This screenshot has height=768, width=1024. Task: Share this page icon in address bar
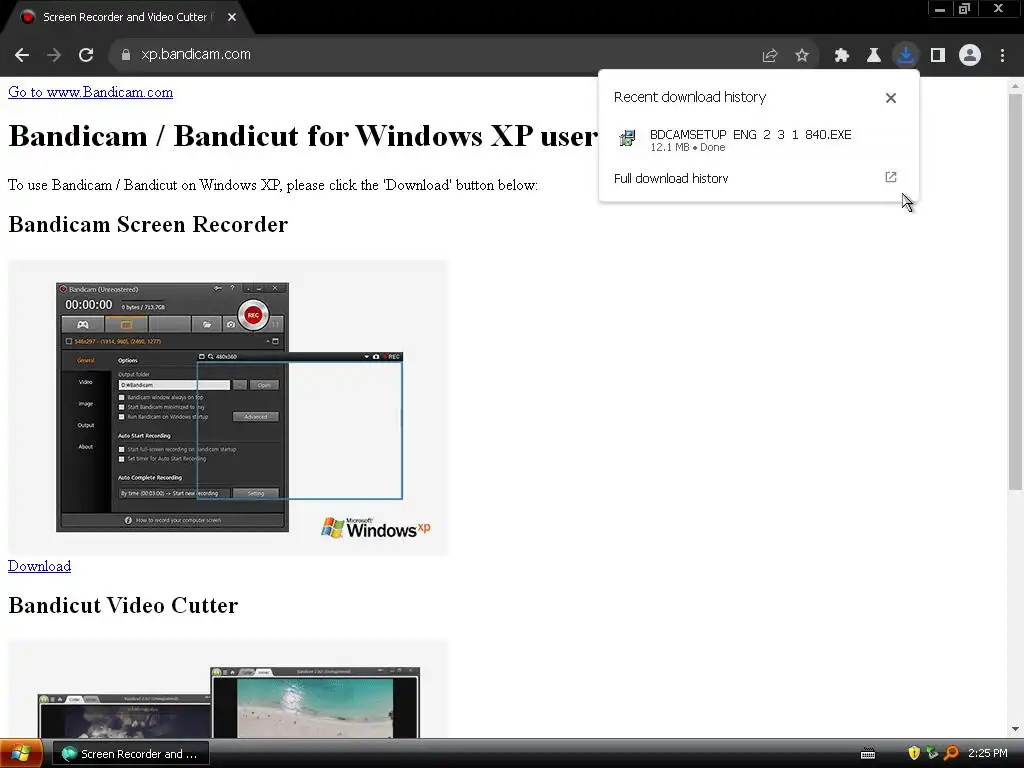pyautogui.click(x=770, y=56)
